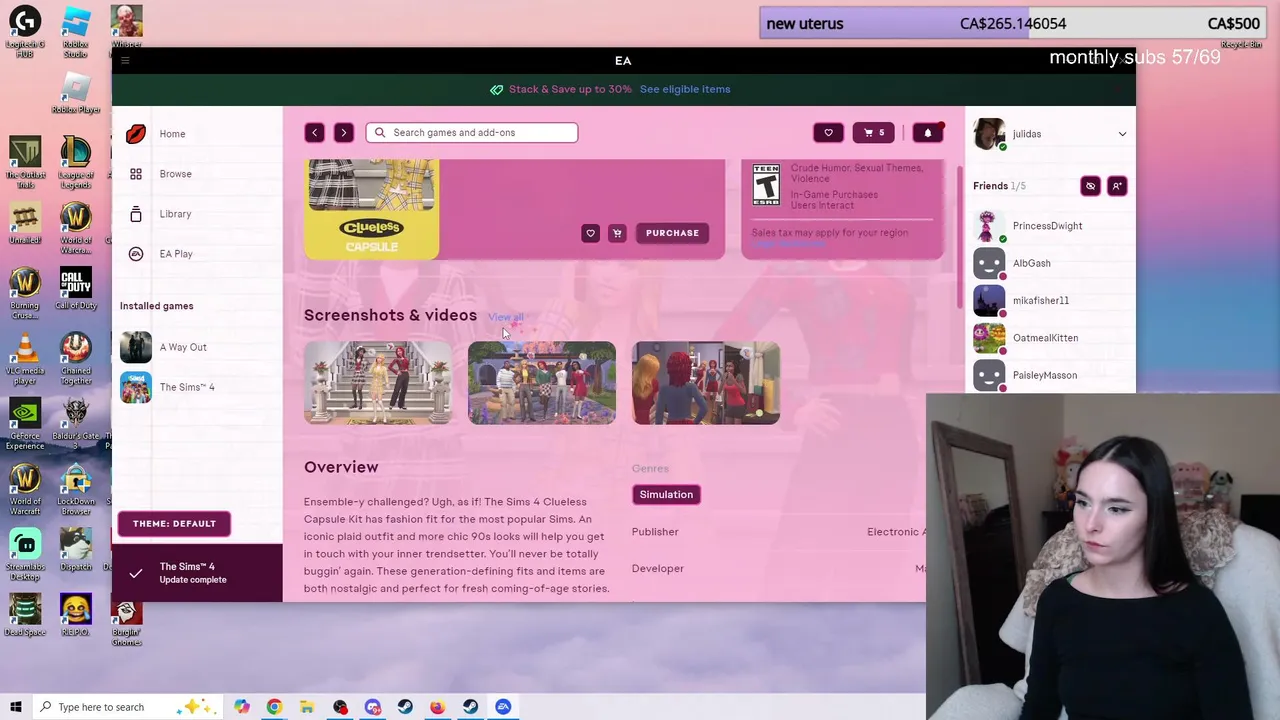Screen dimensions: 1280x720
Task: Open Library in the sidebar
Action: pyautogui.click(x=175, y=214)
